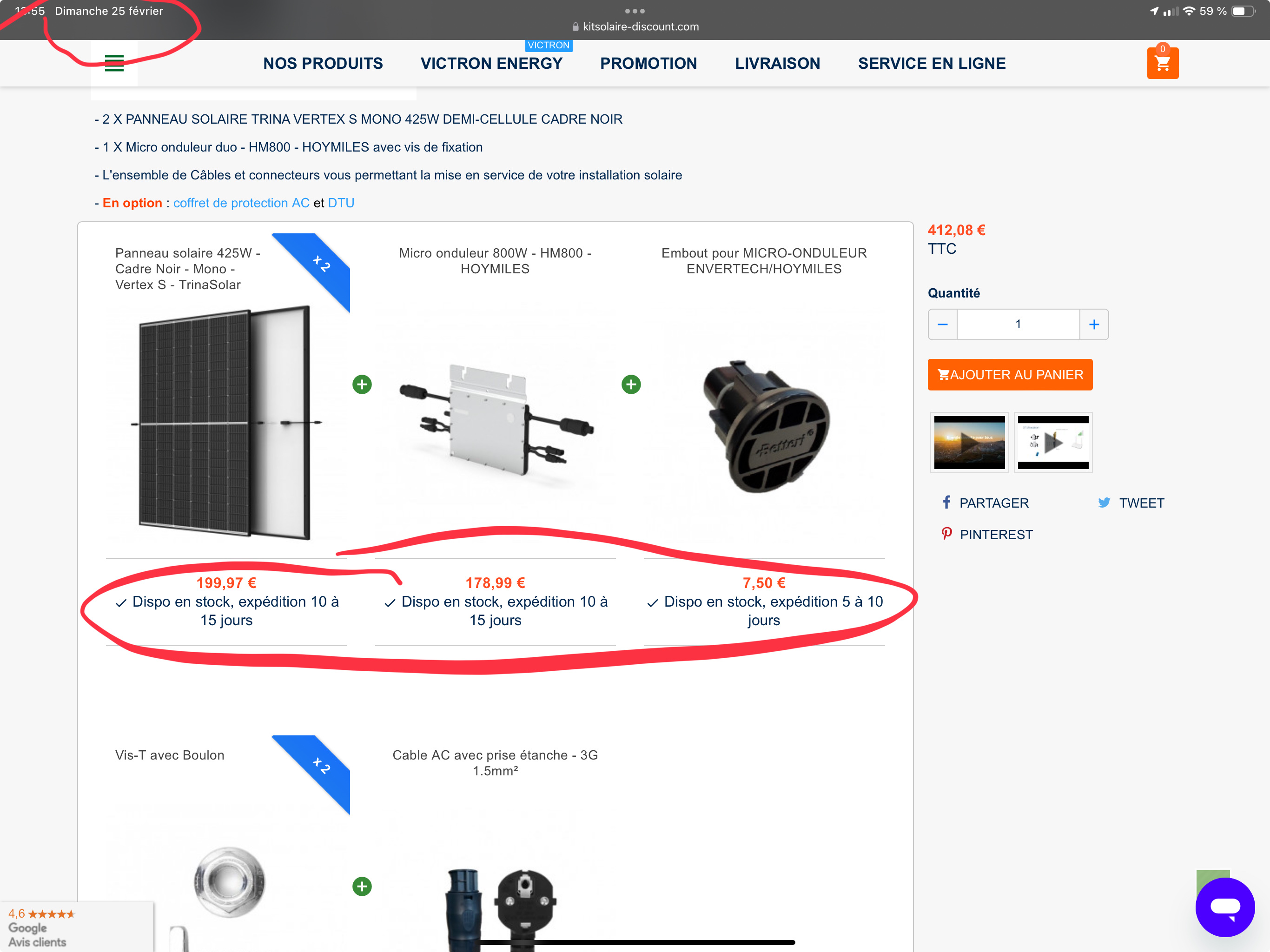Pin this product on Pinterest
The width and height of the screenshot is (1270, 952).
tap(987, 535)
